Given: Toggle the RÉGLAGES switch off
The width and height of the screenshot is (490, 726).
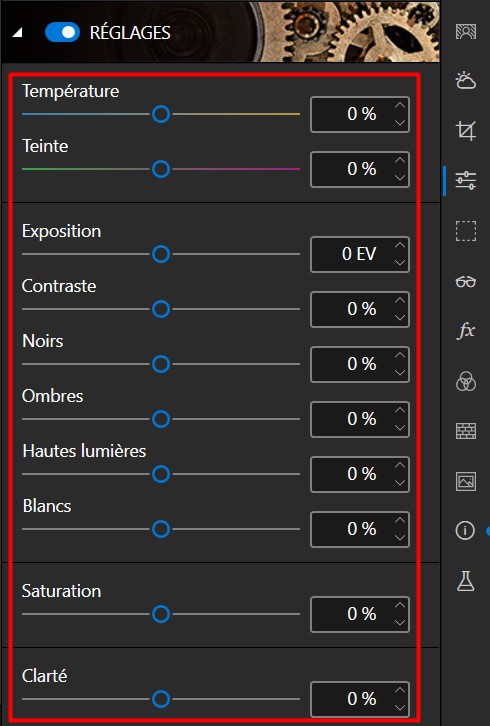Looking at the screenshot, I should [62, 32].
